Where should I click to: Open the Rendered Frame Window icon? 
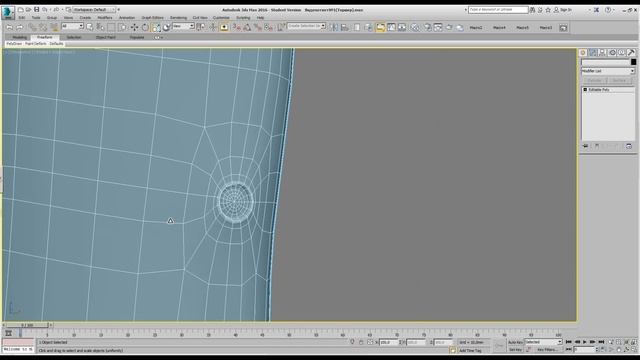[438, 27]
